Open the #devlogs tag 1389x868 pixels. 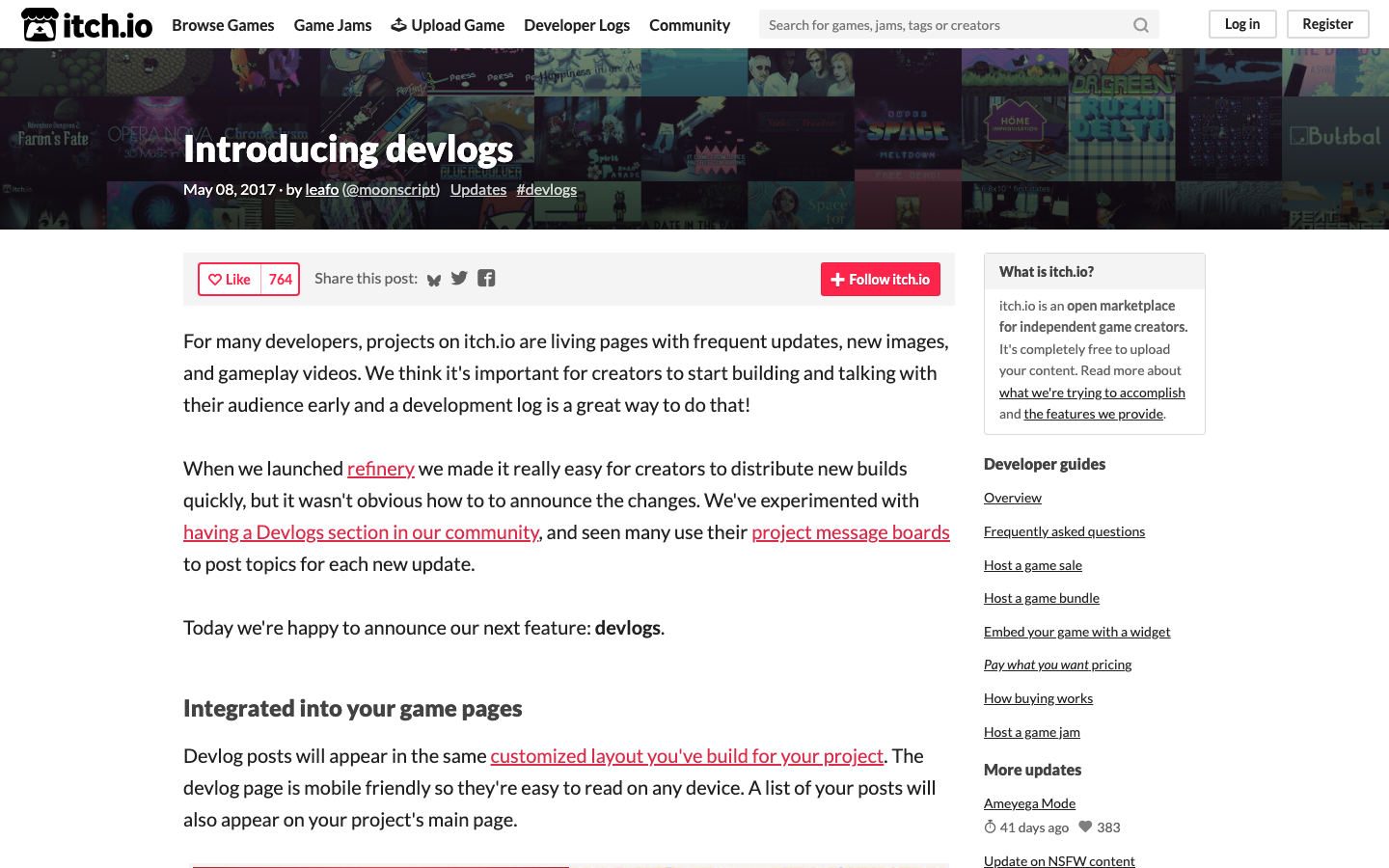click(x=547, y=189)
